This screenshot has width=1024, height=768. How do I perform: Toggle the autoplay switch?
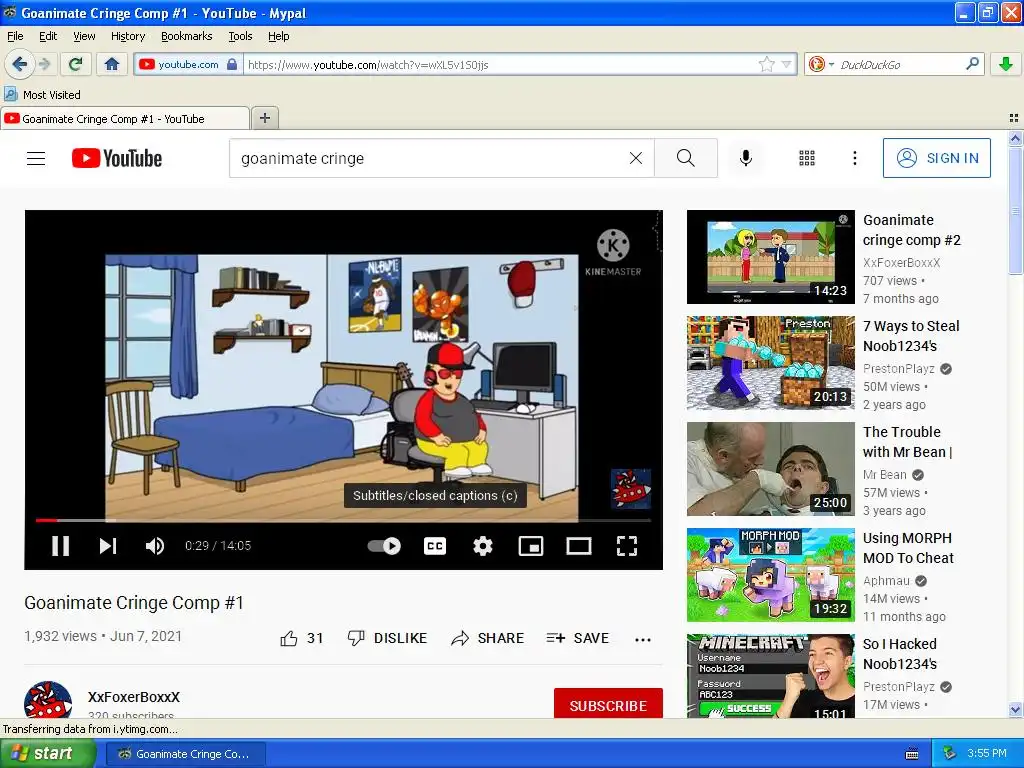coord(384,545)
